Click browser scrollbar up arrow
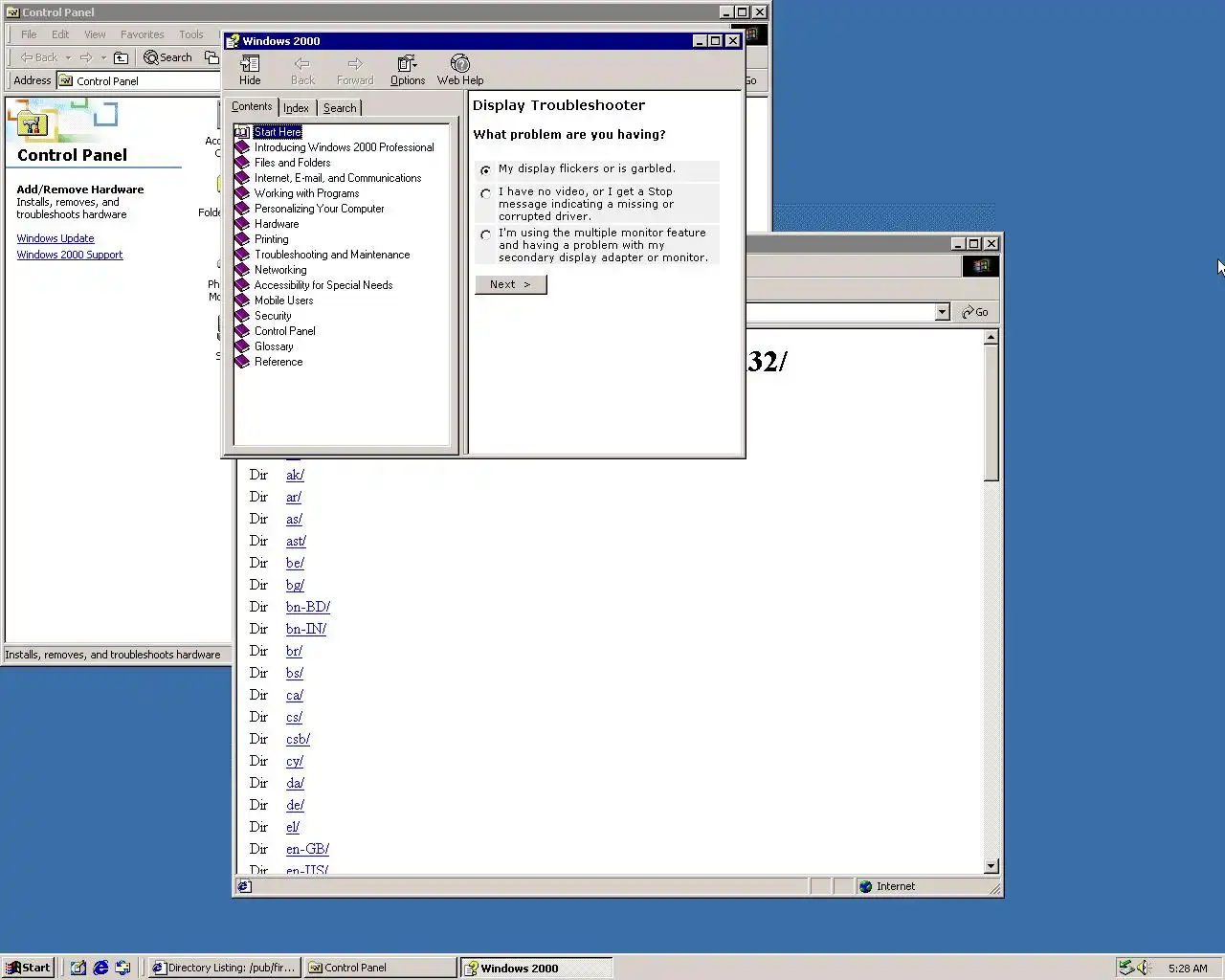The height and width of the screenshot is (980, 1225). 991,337
